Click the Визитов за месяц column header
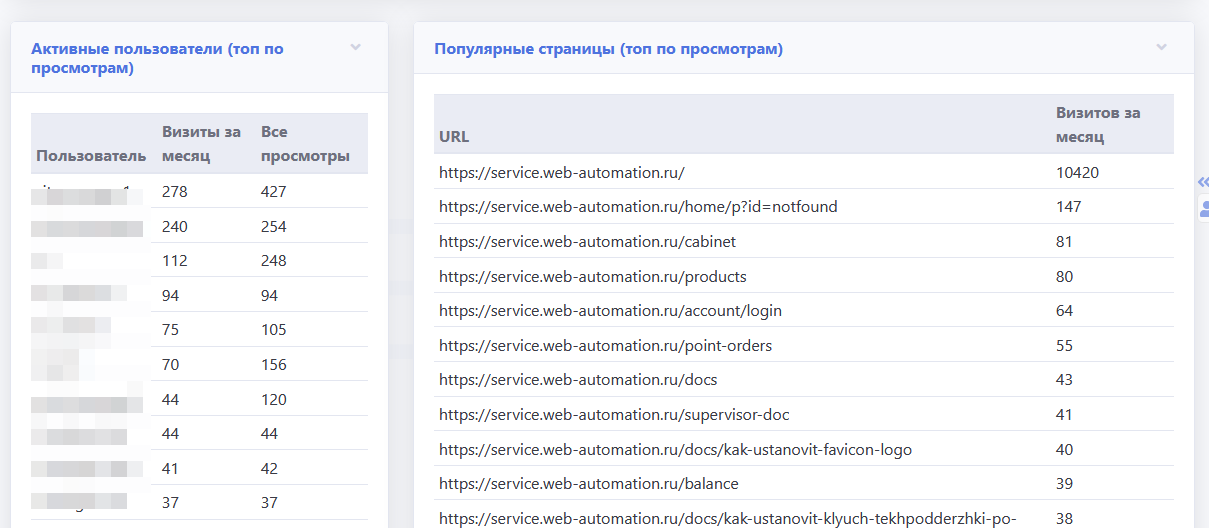Image resolution: width=1209 pixels, height=528 pixels. pyautogui.click(x=1097, y=125)
